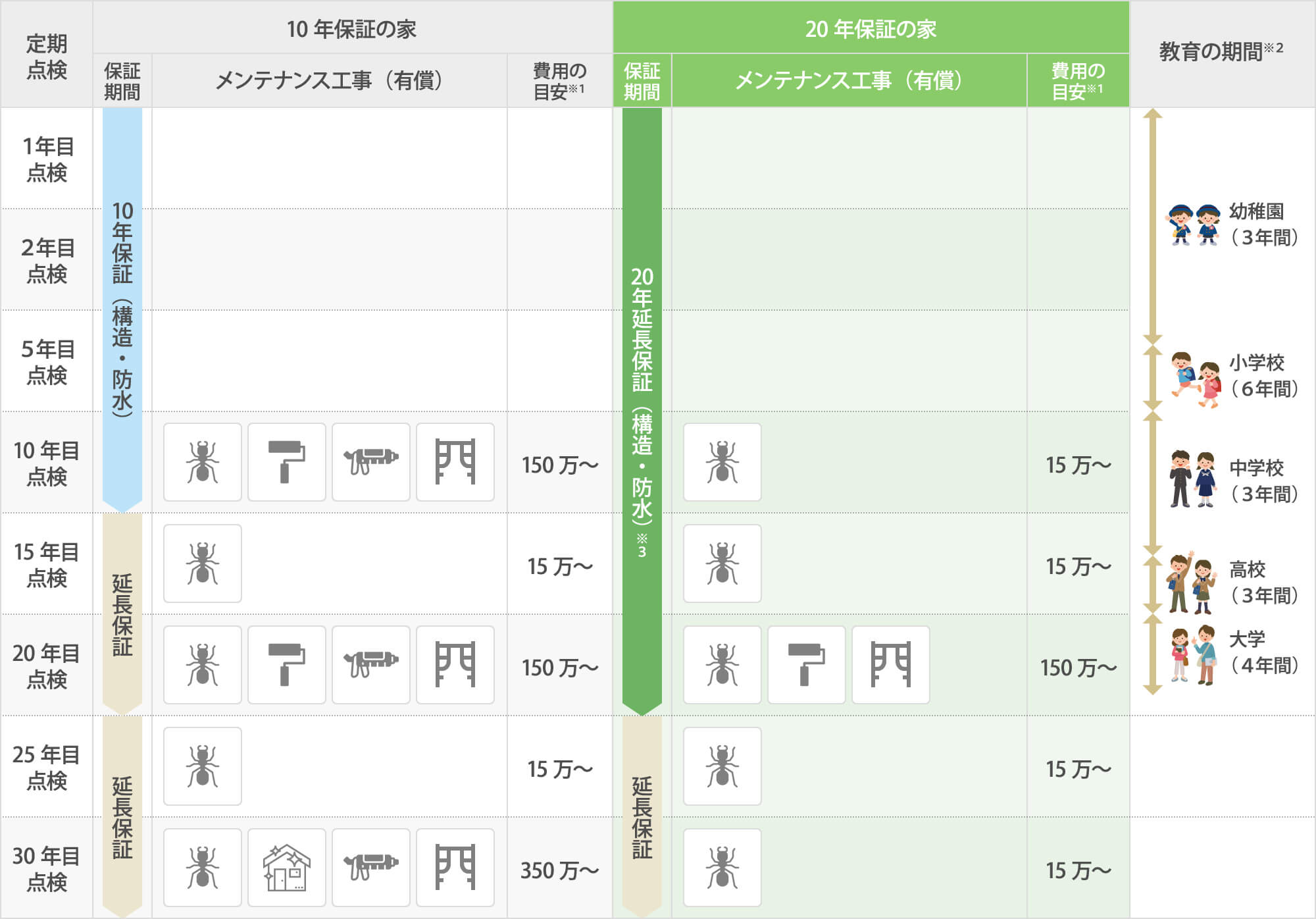Click the caulking gun icon in 10-year house, 10年目 row

click(x=371, y=462)
